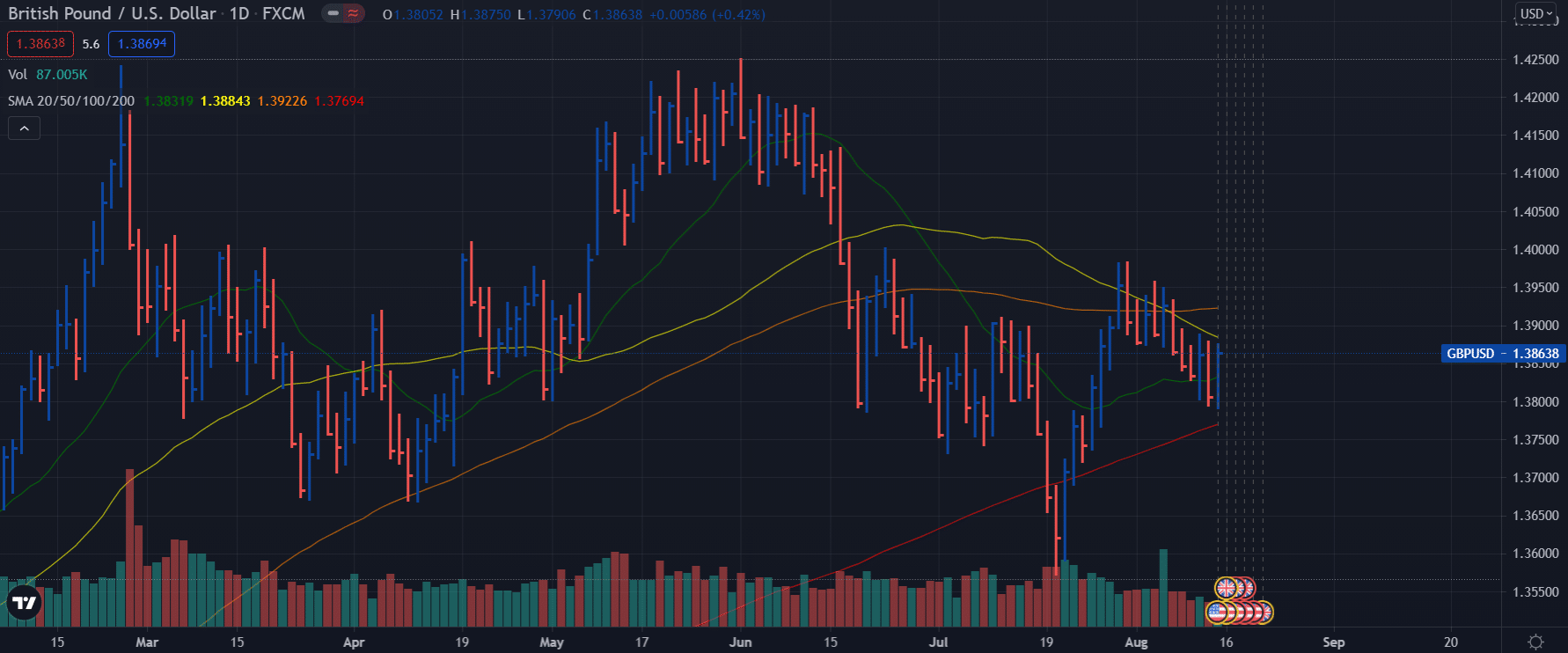The height and width of the screenshot is (653, 1568).
Task: Click the low value L 1.37906
Action: (x=546, y=15)
